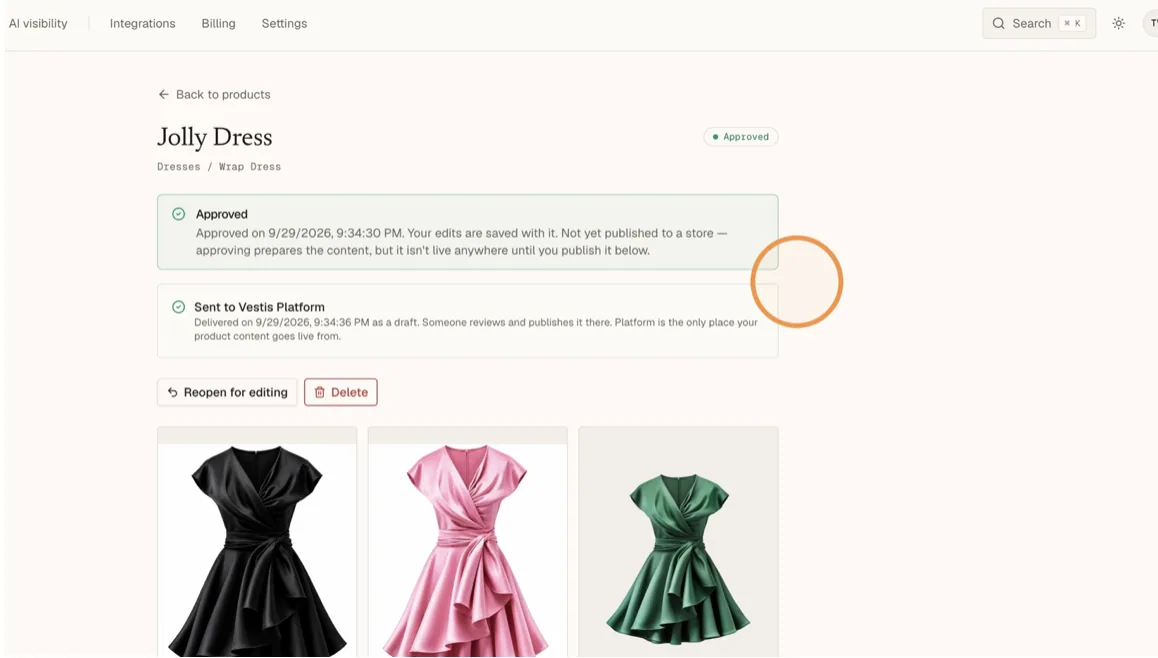Click the check icon in the Approved banner
Viewport: 1158px width, 658px height.
179,214
